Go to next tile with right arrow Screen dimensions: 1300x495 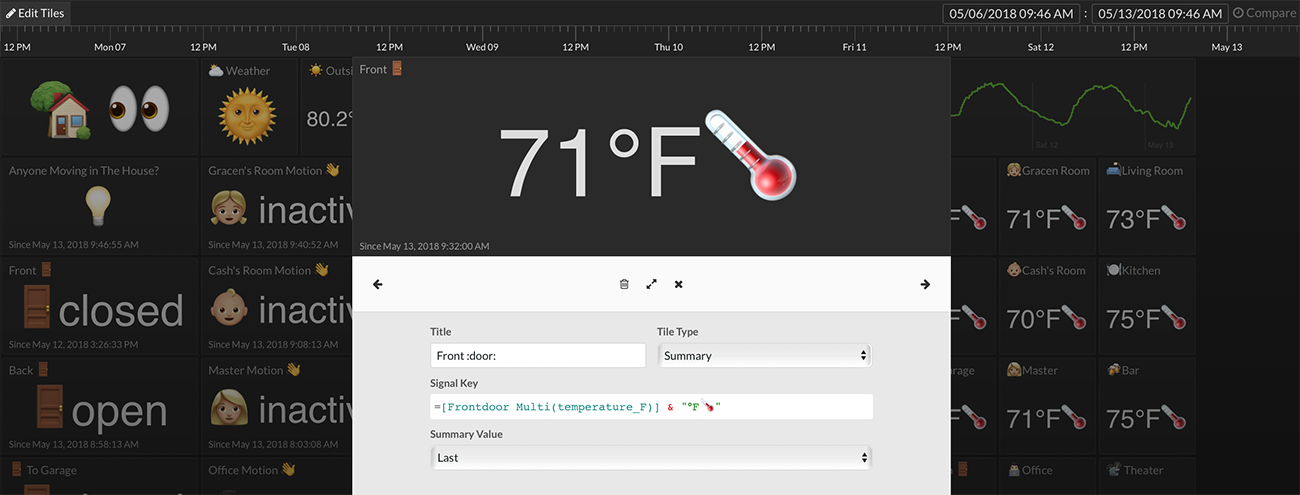pyautogui.click(x=925, y=285)
